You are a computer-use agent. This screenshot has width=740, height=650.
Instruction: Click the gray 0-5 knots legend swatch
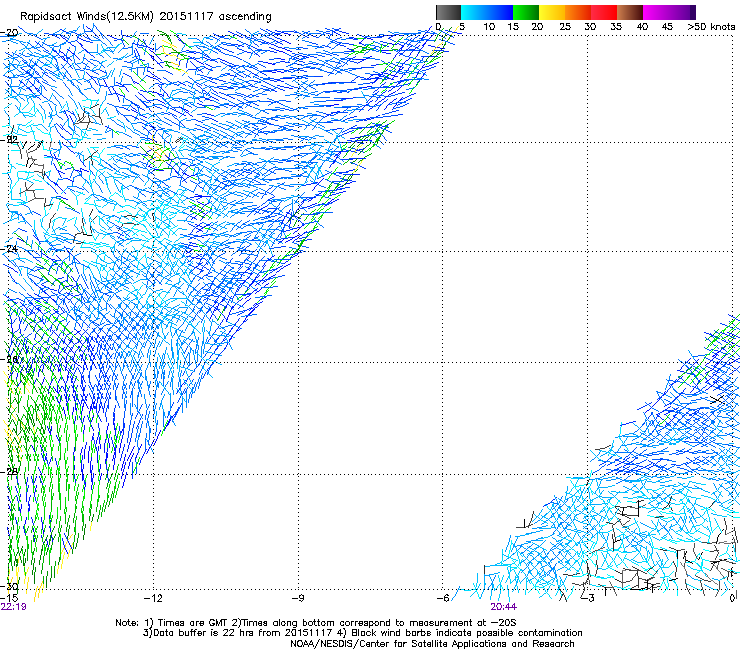coord(448,12)
